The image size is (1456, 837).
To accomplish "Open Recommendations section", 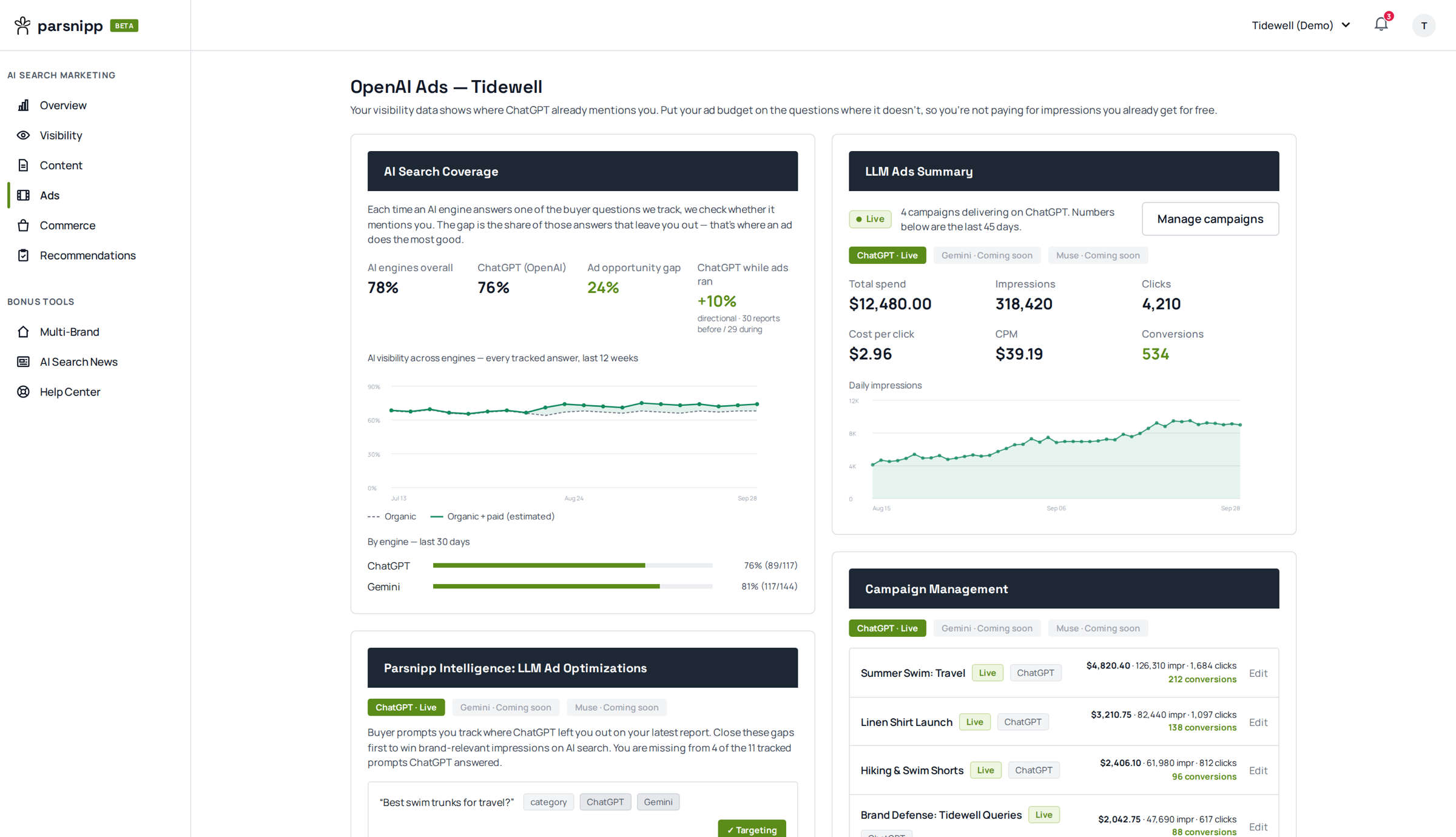I will click(87, 255).
